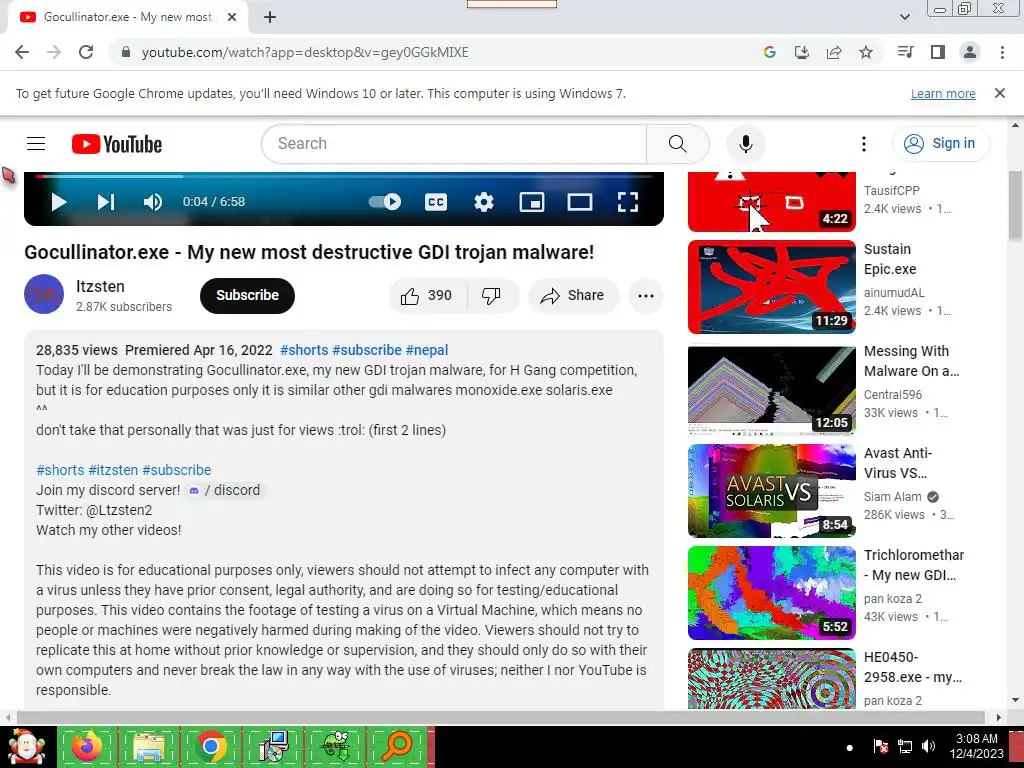Click the Google icon in address bar
Viewport: 1024px width, 768px height.
769,52
